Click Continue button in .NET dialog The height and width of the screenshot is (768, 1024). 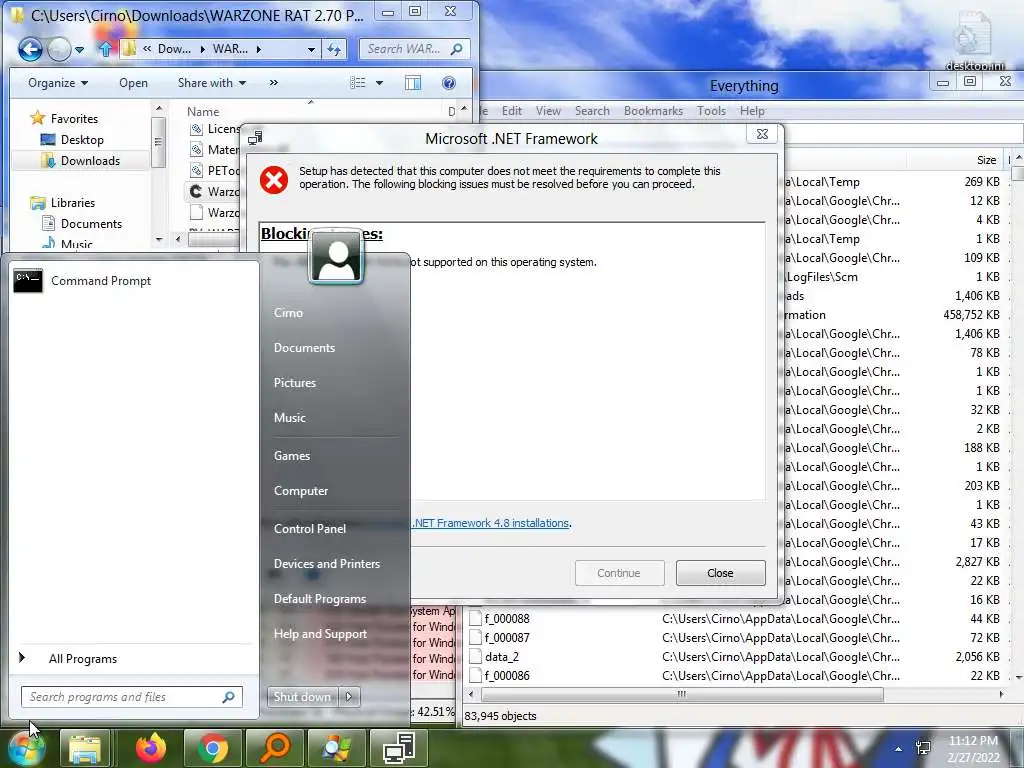coord(619,573)
